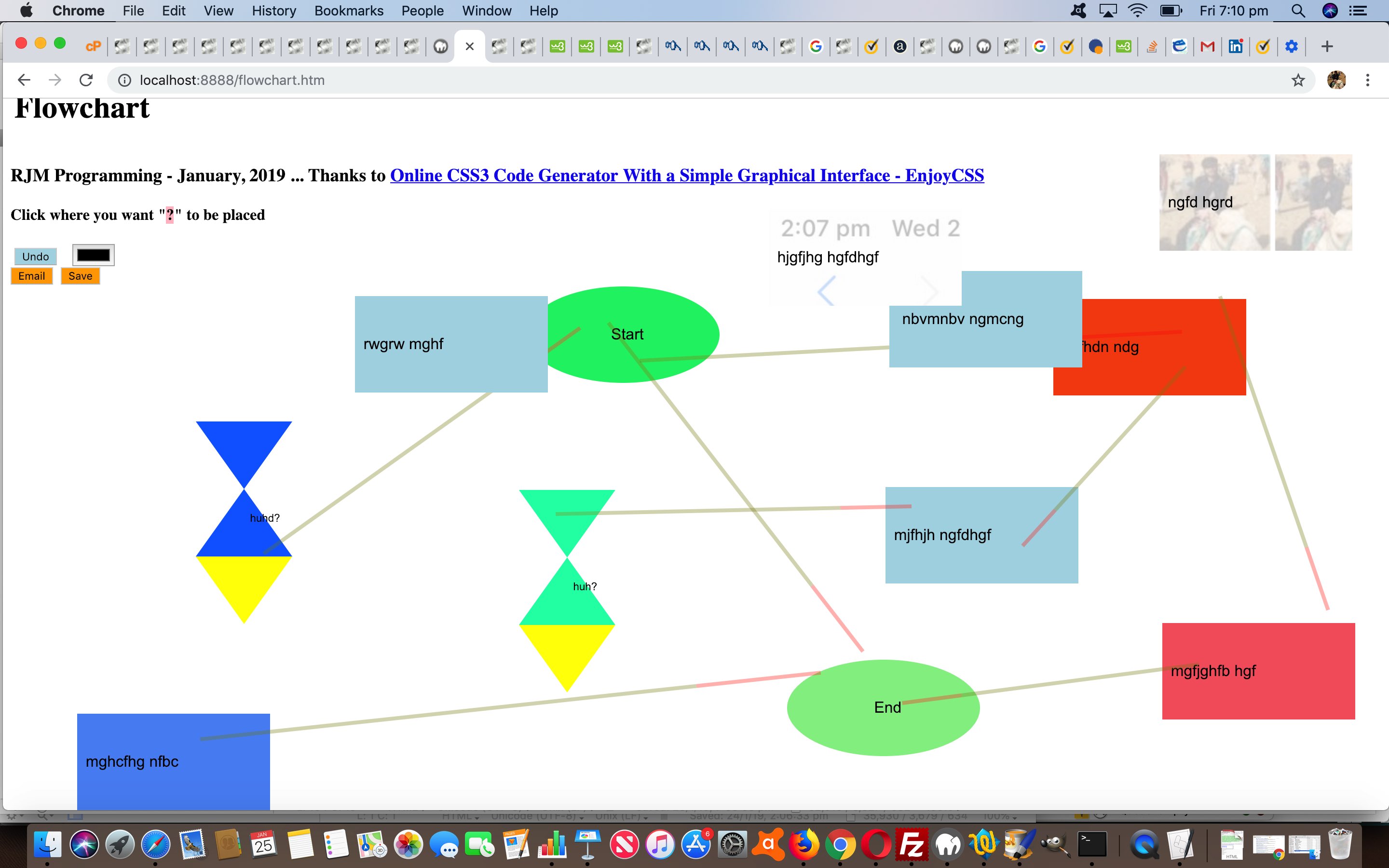
Task: Click the ngfd hgrd image thumbnail
Action: [1214, 202]
